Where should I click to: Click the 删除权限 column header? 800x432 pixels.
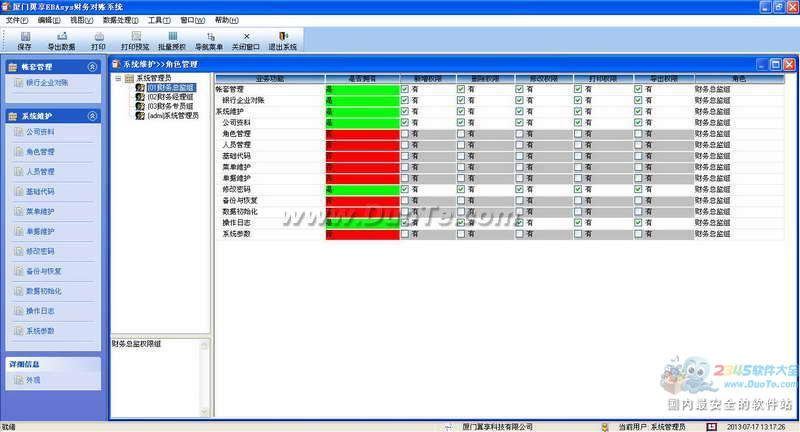point(485,79)
